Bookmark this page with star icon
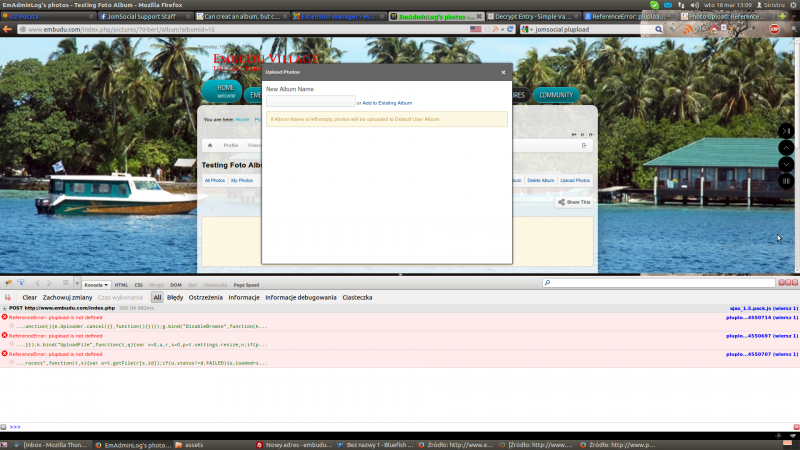 [x=487, y=29]
